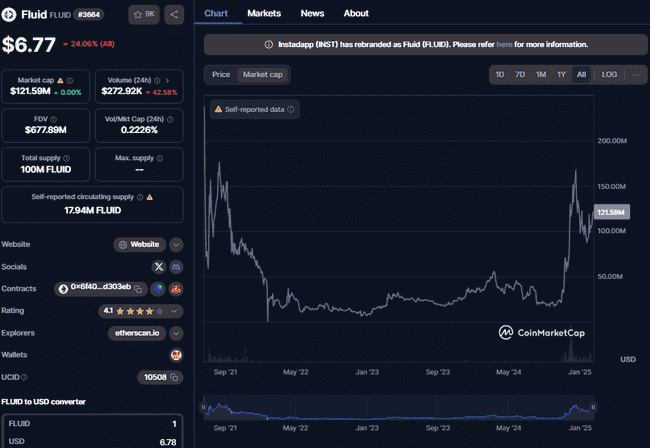Click the 0.2226% Vol/Mkt Cap value

coord(139,130)
